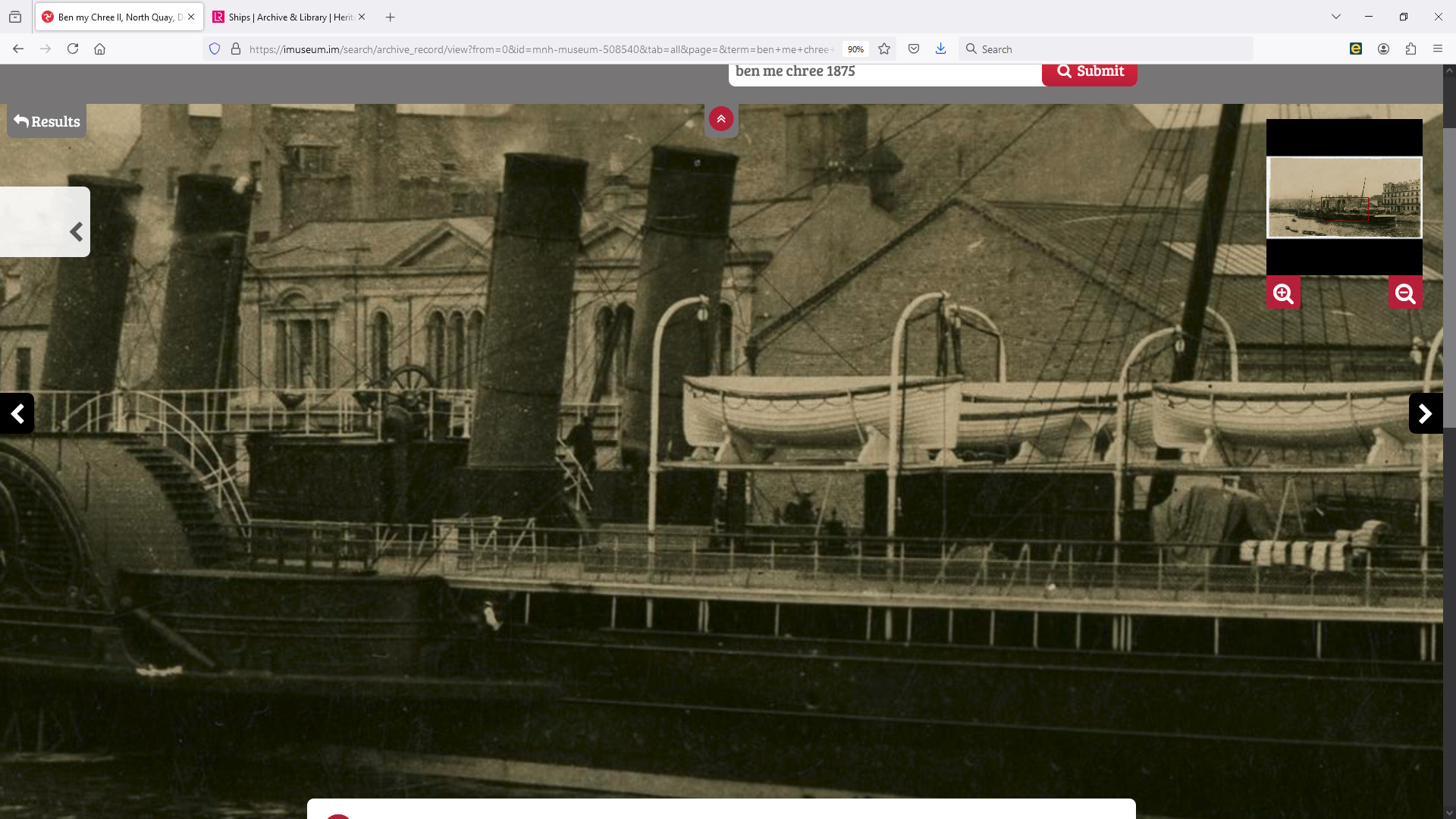
Task: View site security padlock information
Action: (236, 49)
